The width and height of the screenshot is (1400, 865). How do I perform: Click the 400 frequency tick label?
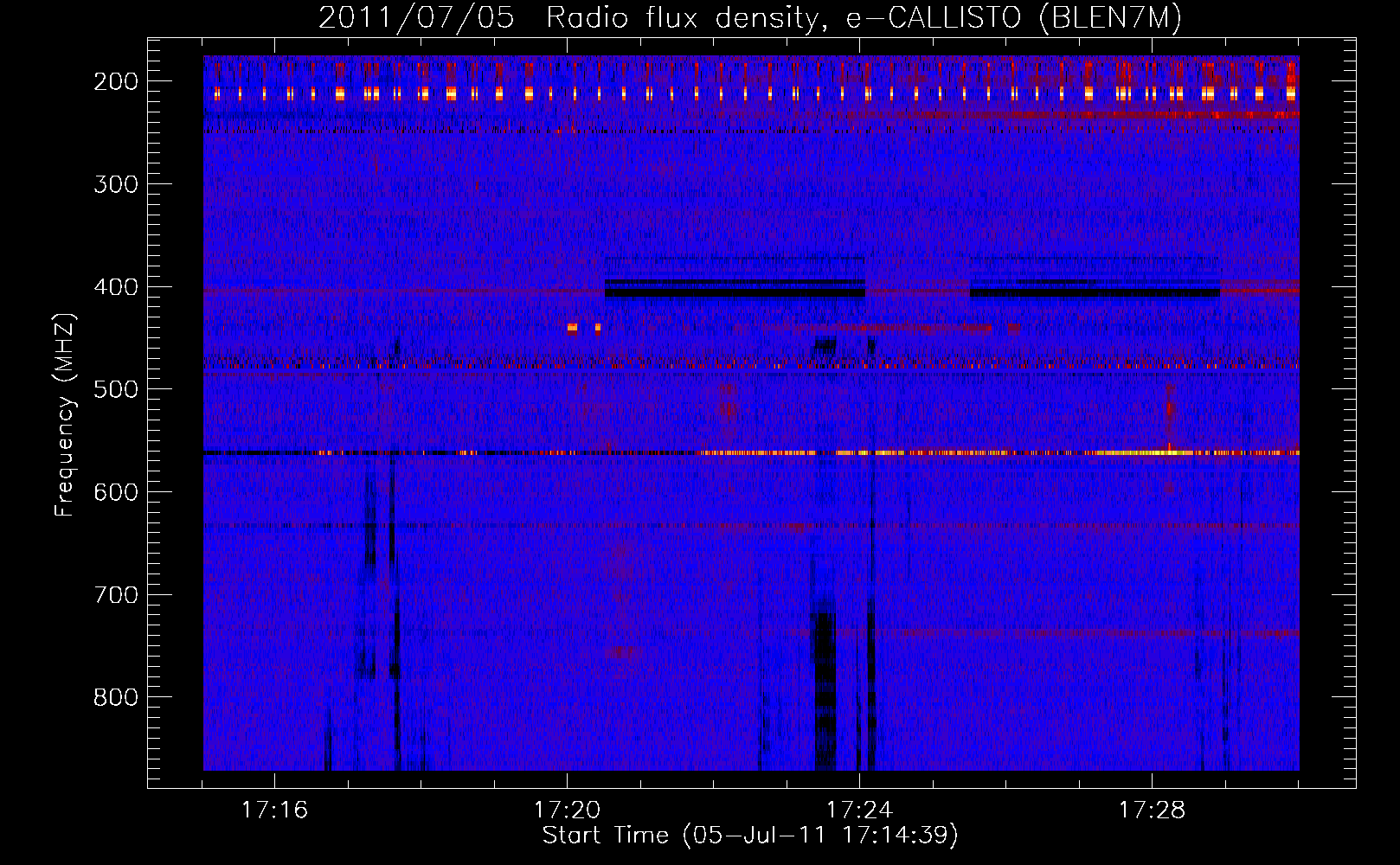(x=116, y=287)
